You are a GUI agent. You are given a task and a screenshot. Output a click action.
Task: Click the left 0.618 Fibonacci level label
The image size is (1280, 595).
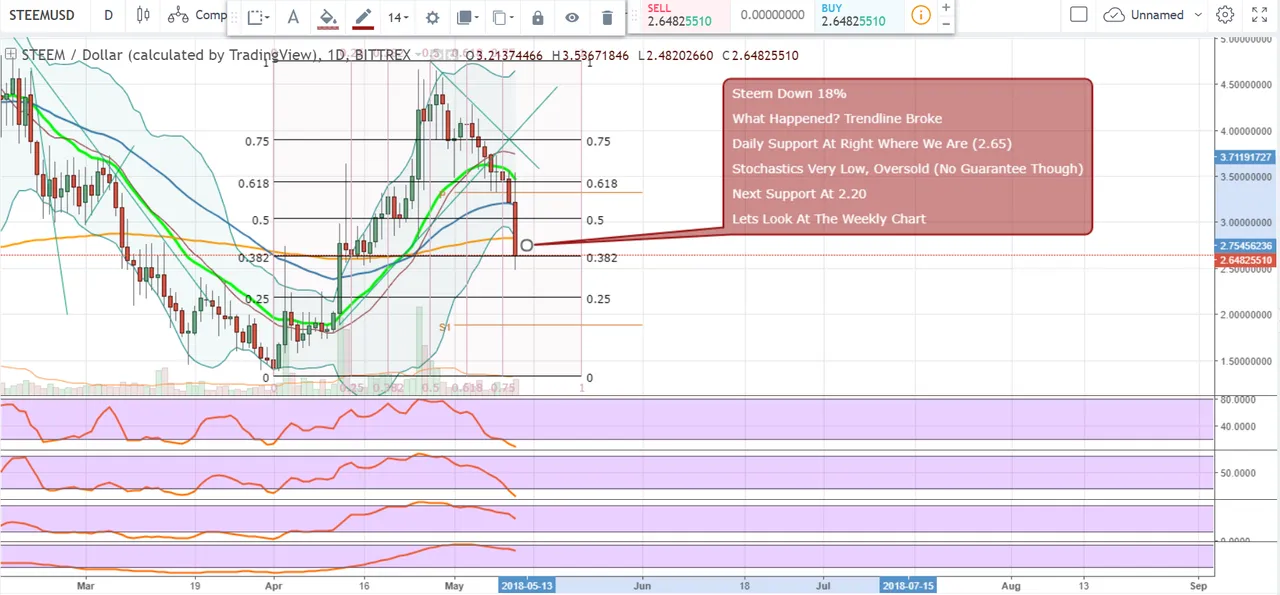[x=254, y=183]
